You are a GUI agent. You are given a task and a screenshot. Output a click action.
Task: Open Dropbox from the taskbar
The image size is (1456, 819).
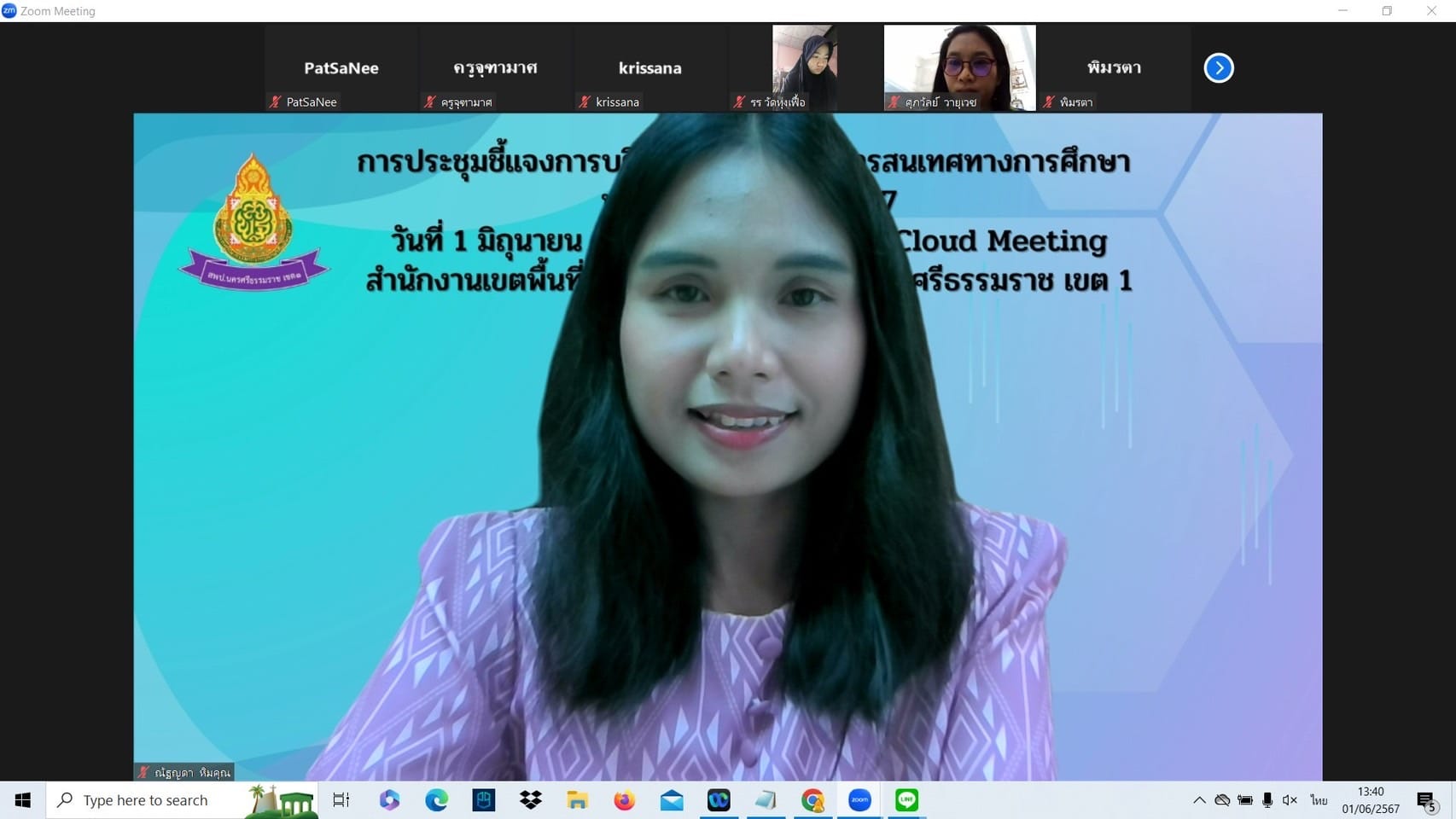click(531, 800)
